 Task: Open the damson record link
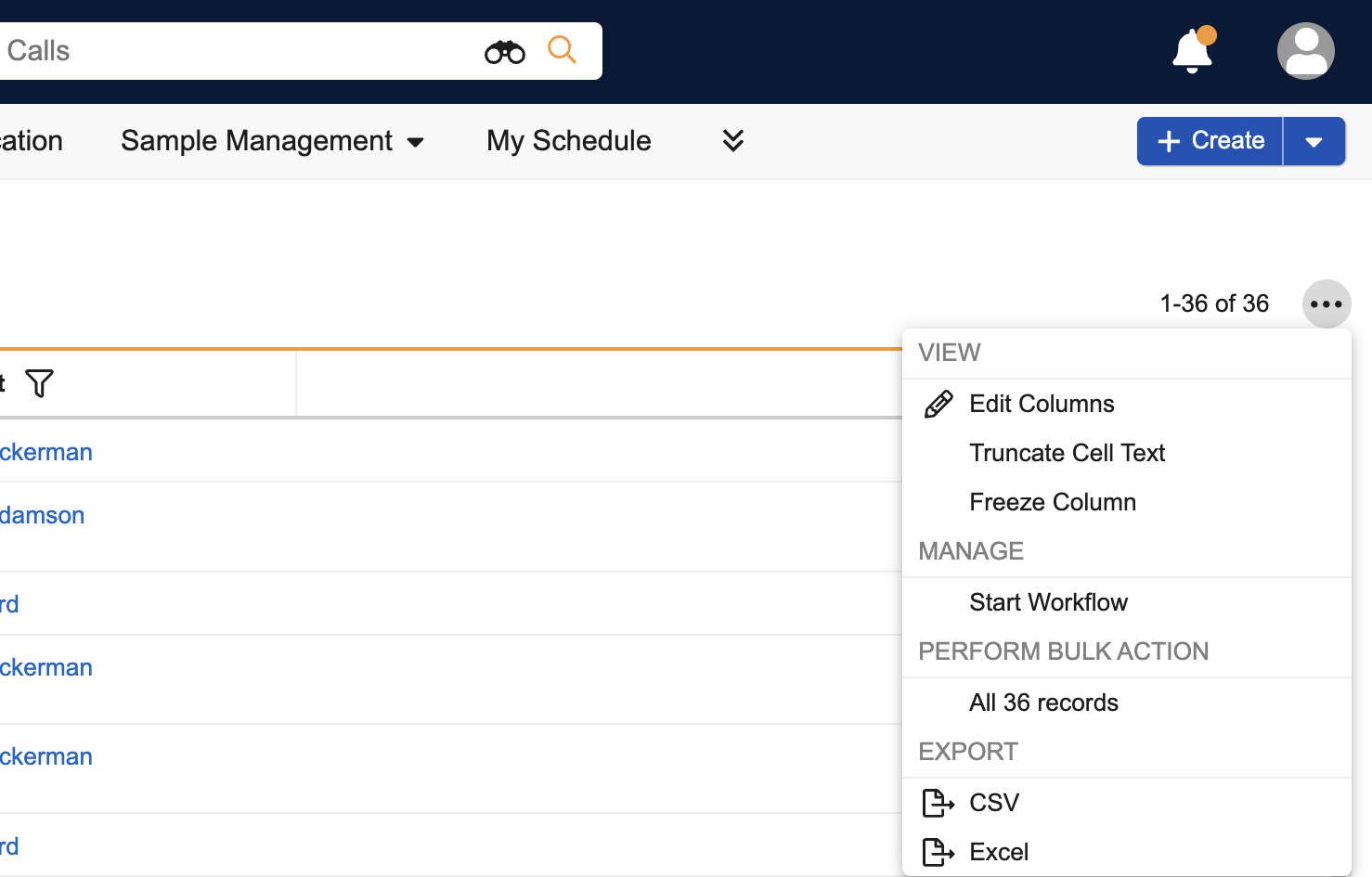[43, 515]
